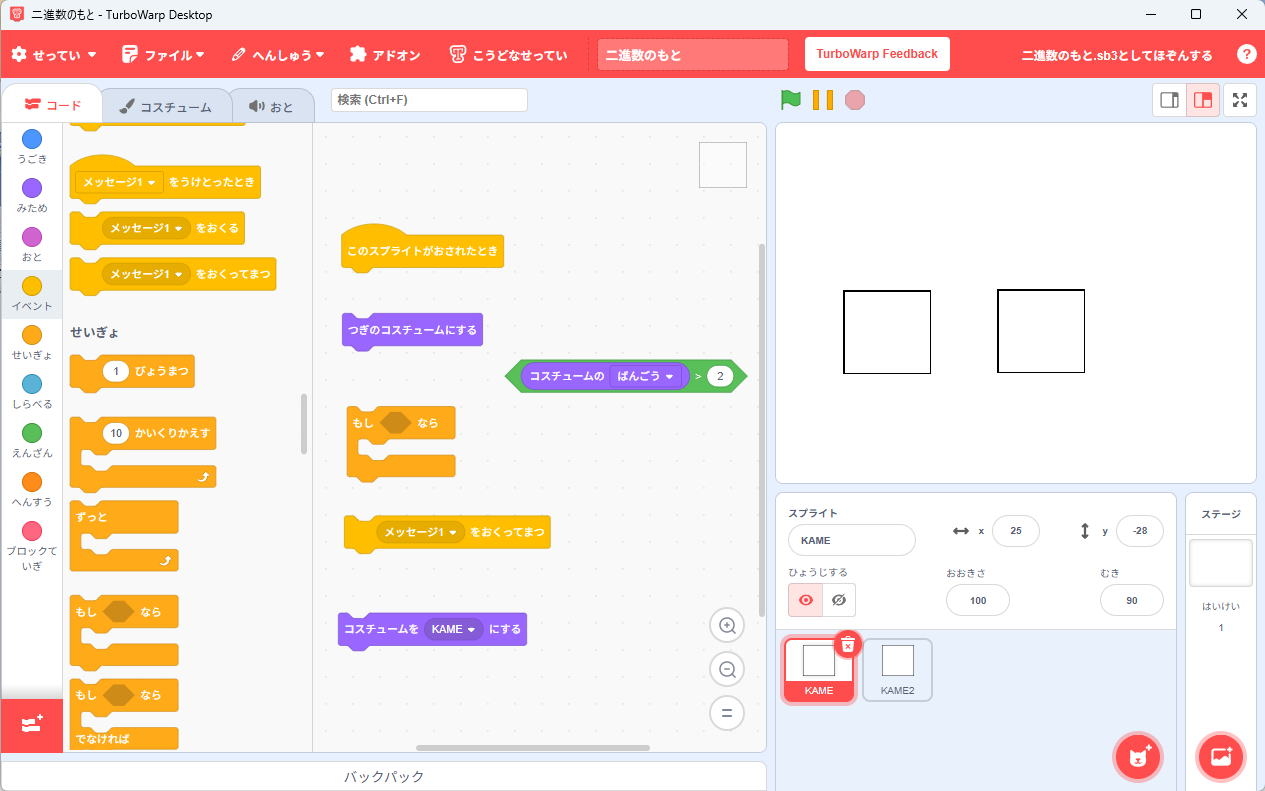Edit the project title field
The image size is (1265, 791).
click(x=693, y=55)
